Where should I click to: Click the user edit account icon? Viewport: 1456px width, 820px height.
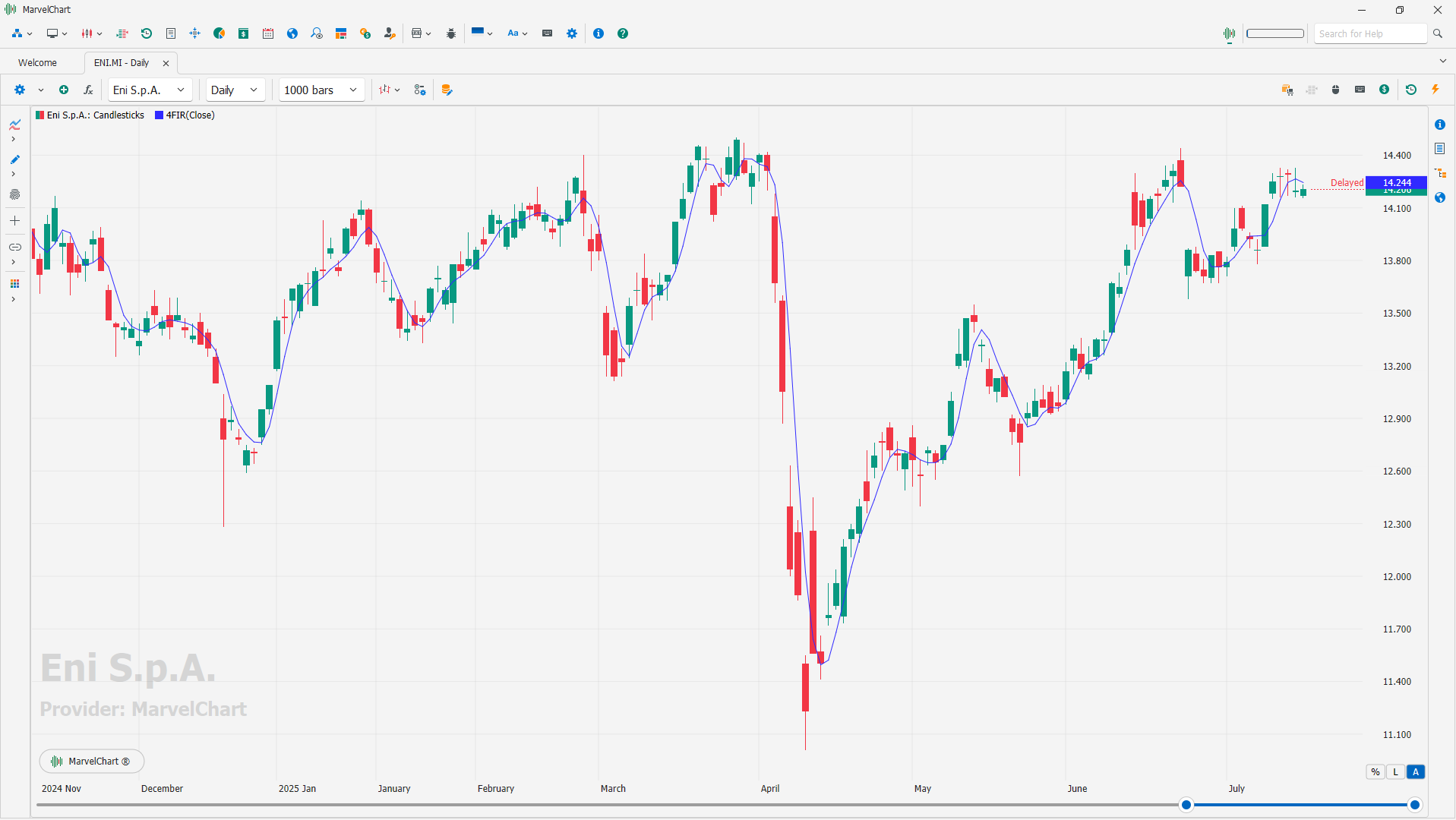[x=390, y=33]
